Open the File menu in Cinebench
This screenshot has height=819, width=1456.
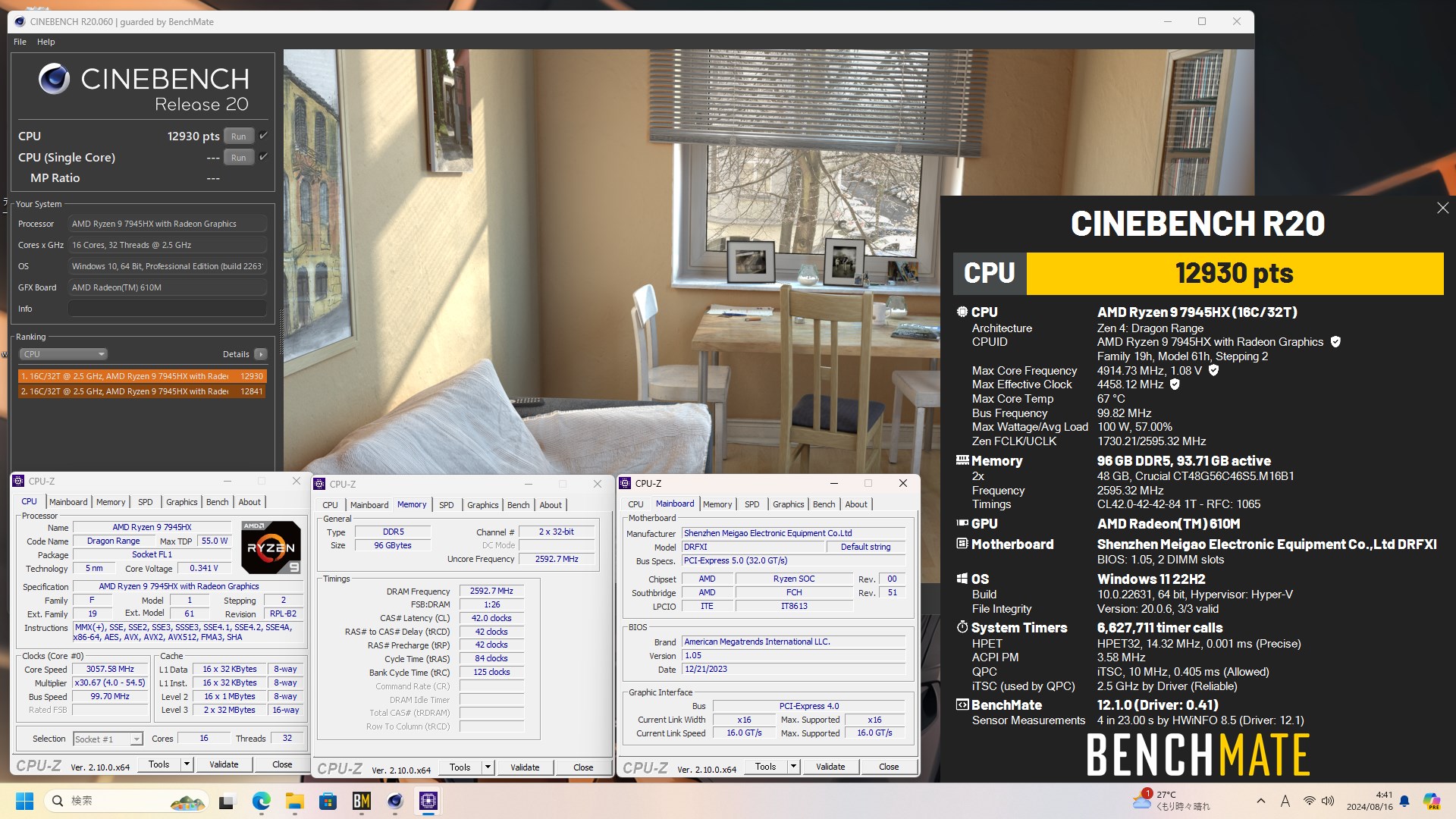click(x=20, y=42)
